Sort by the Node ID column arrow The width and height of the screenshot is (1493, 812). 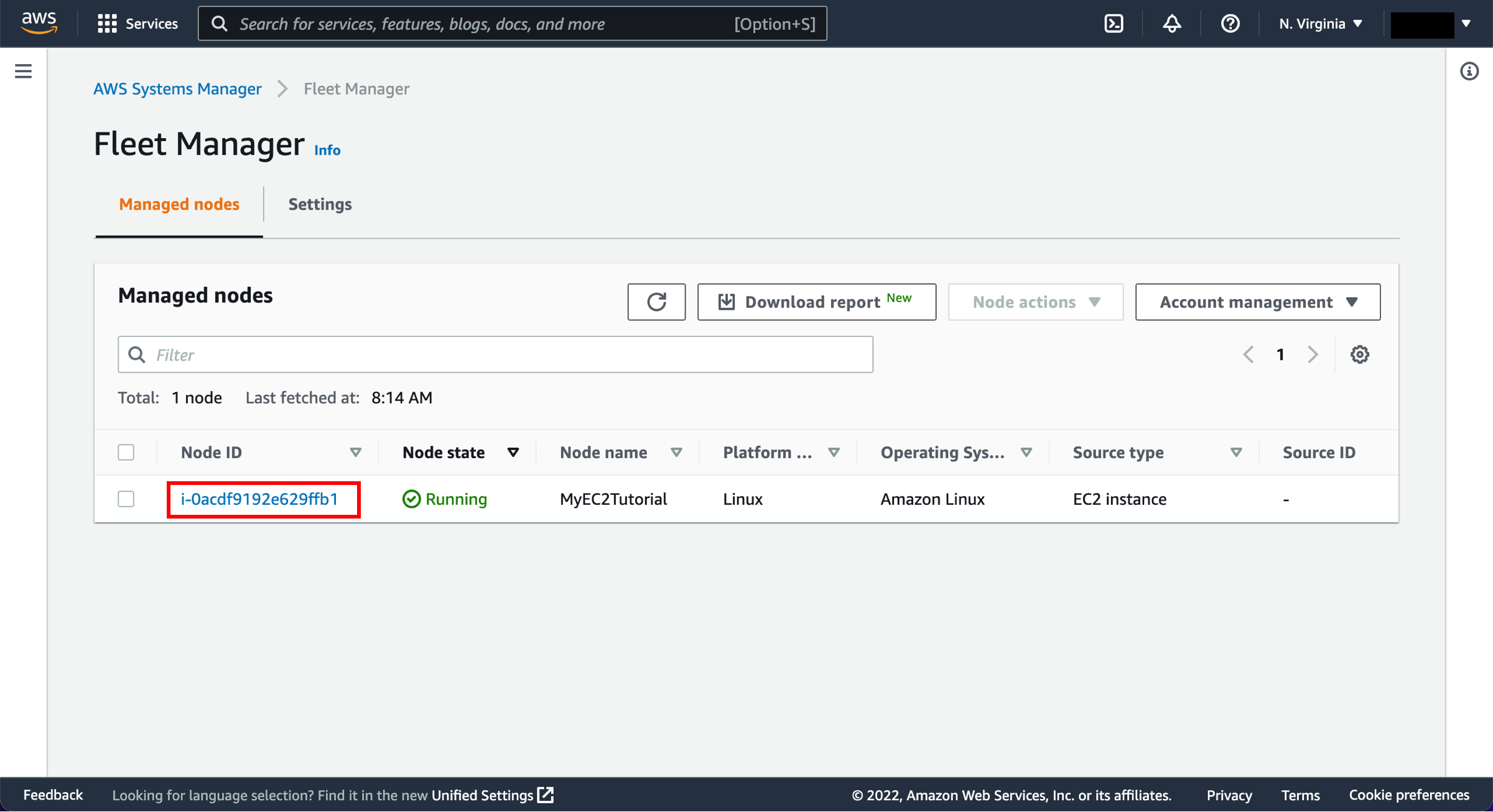pos(355,453)
